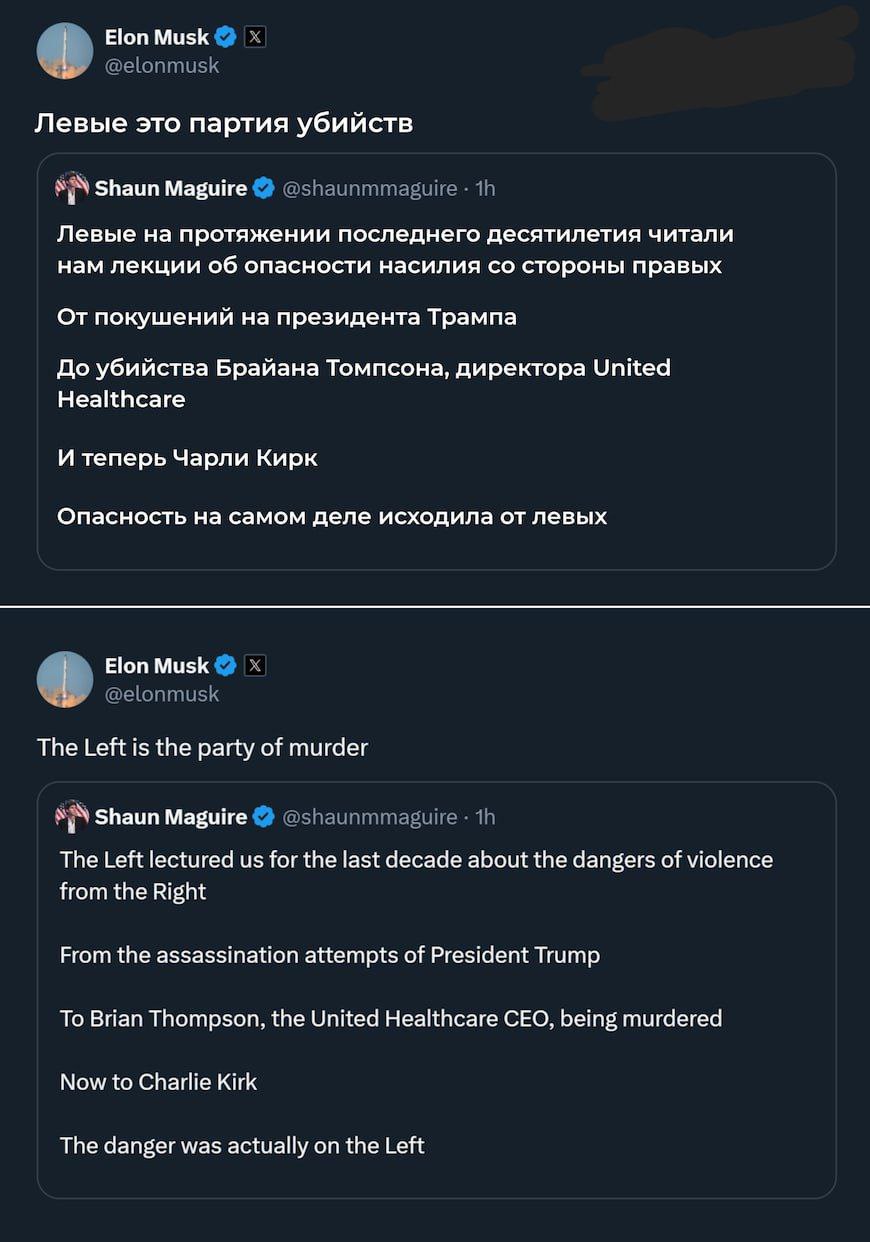The image size is (870, 1242).
Task: Open the @elonmusk handle in the English tweet
Action: tap(162, 694)
